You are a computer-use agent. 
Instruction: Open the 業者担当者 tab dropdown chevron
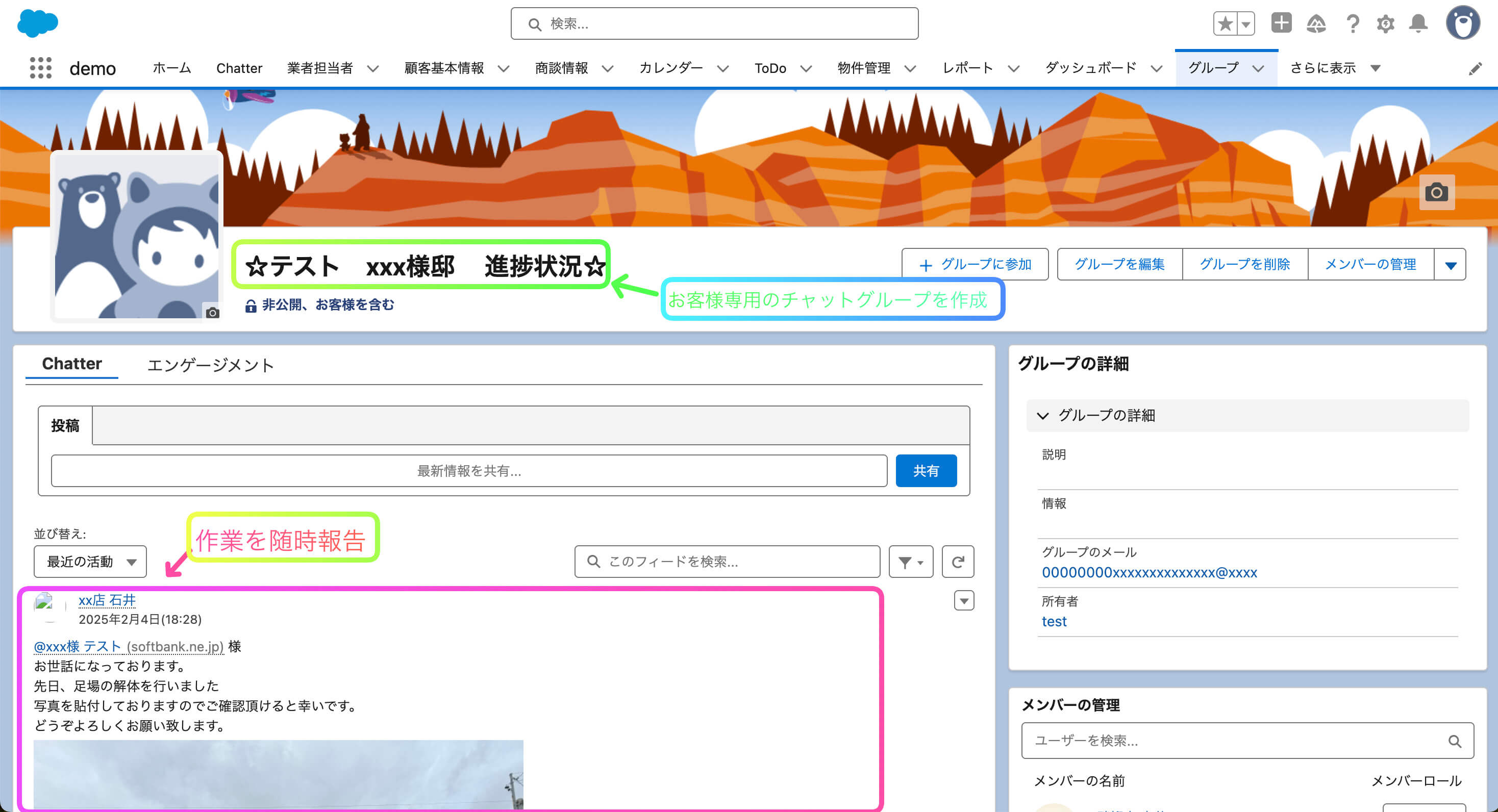(373, 68)
